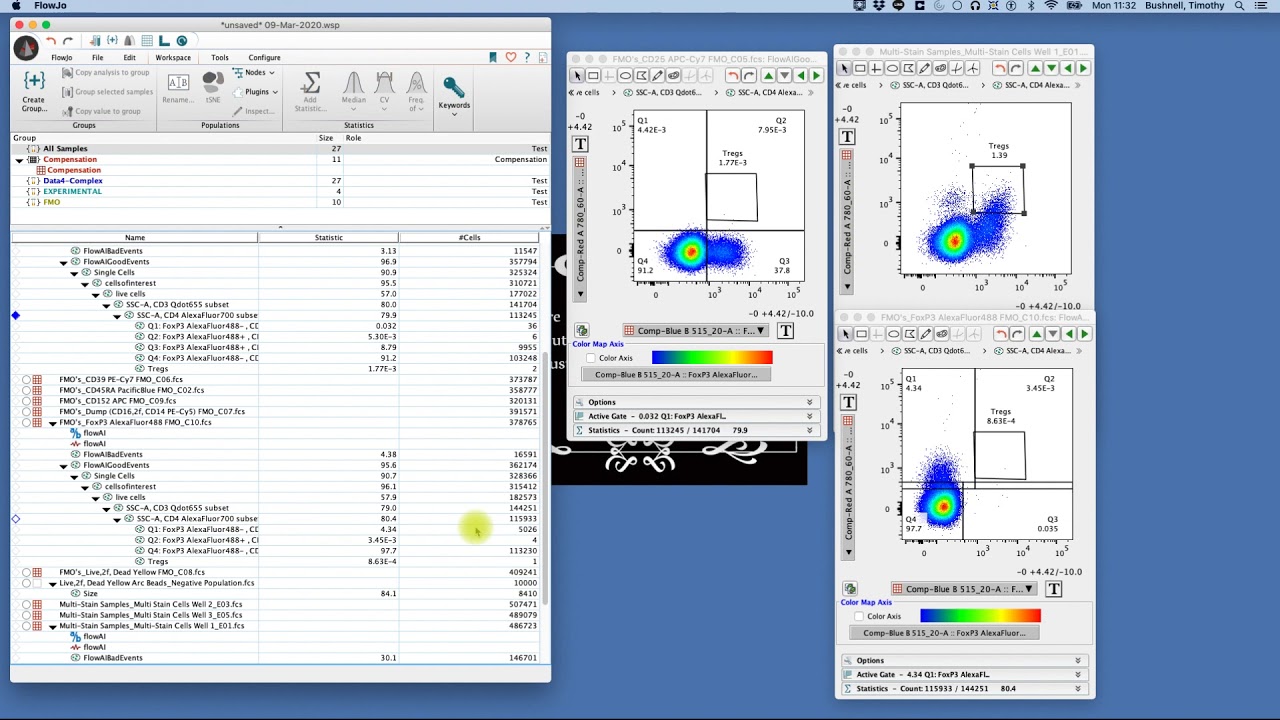The width and height of the screenshot is (1280, 720).
Task: Enable Color Axis checkbox in CD25 FMO window
Action: (x=591, y=358)
